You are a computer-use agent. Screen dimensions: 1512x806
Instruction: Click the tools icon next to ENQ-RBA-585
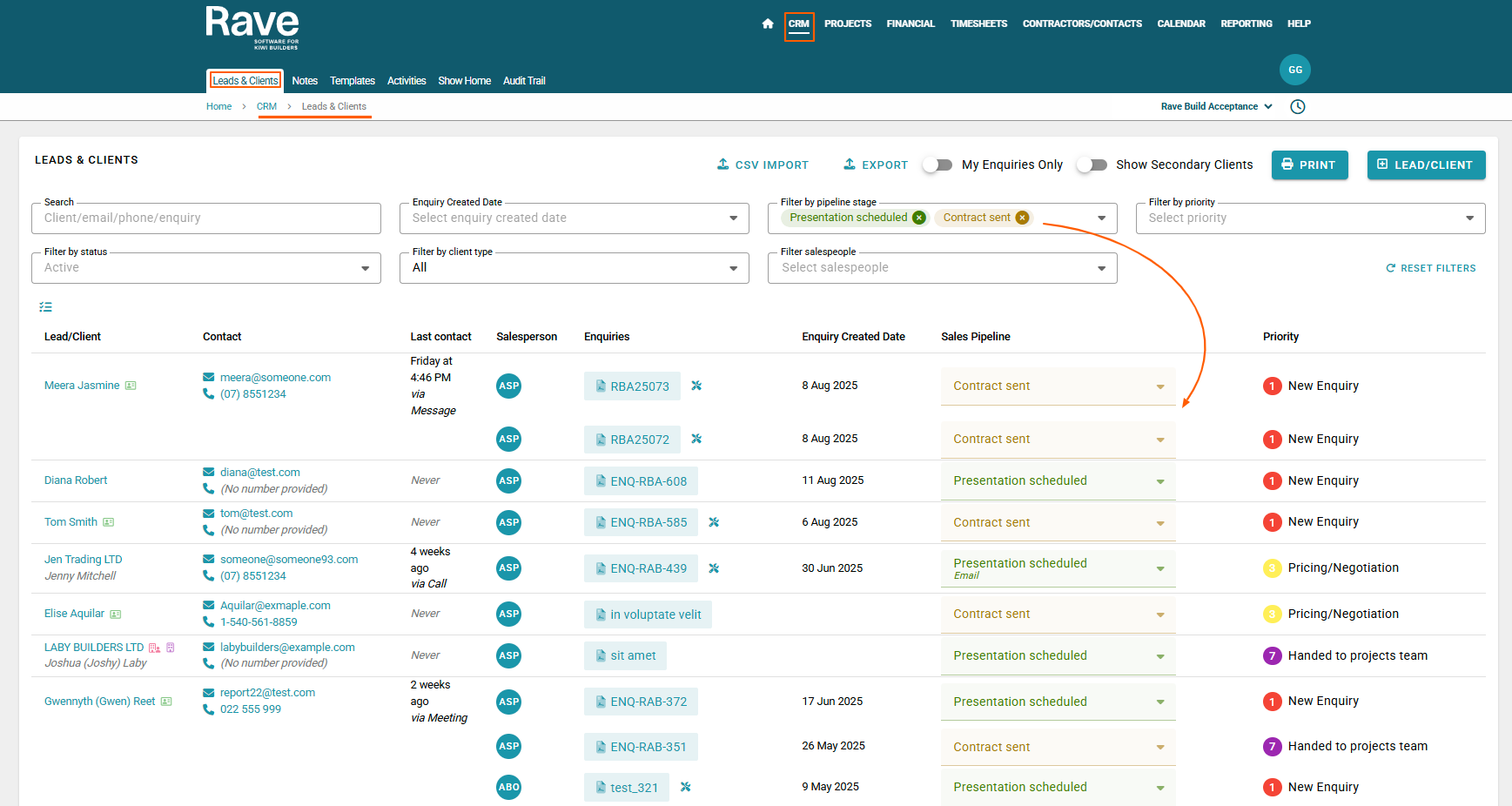[714, 522]
